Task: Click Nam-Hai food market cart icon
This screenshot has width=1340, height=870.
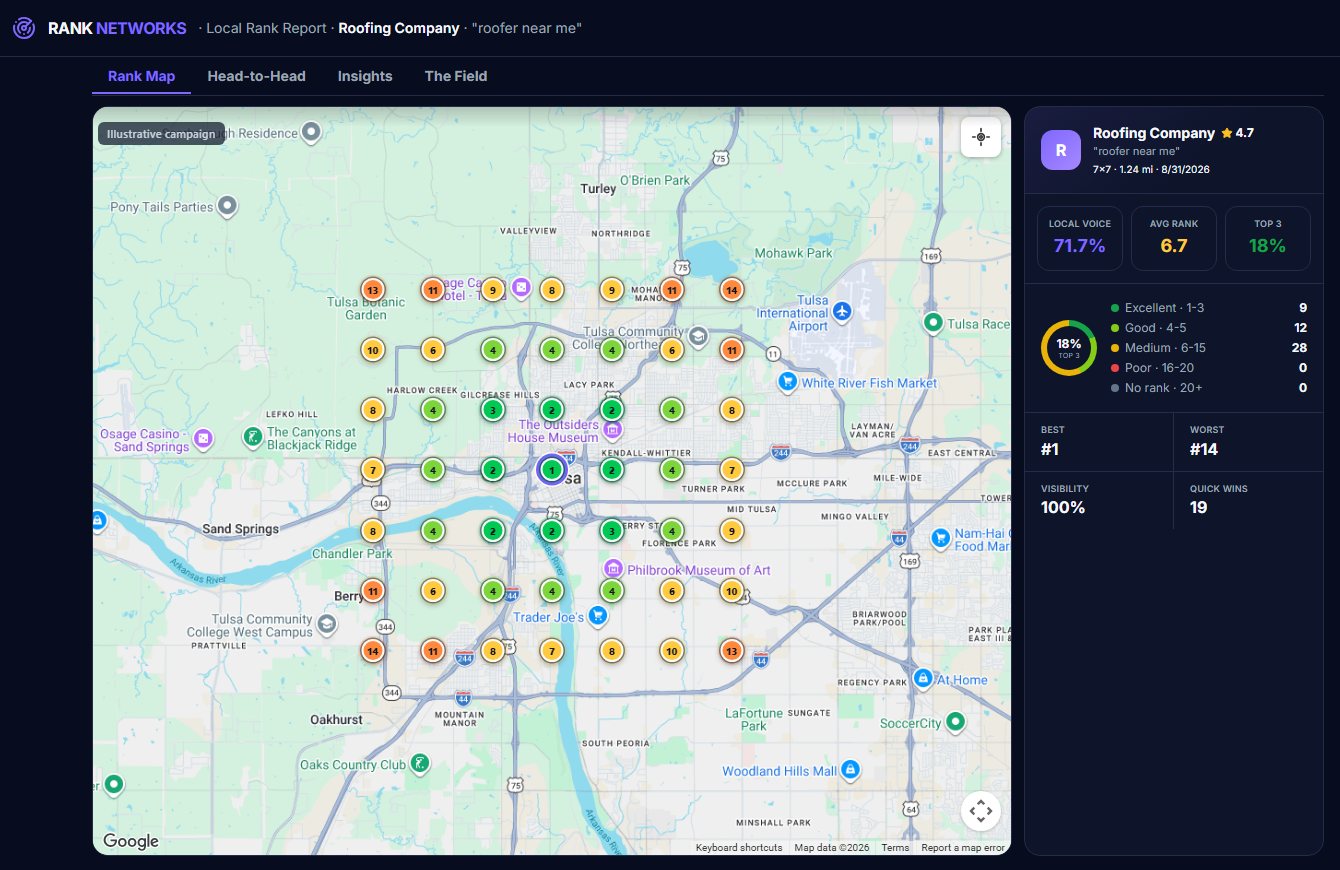Action: click(940, 539)
